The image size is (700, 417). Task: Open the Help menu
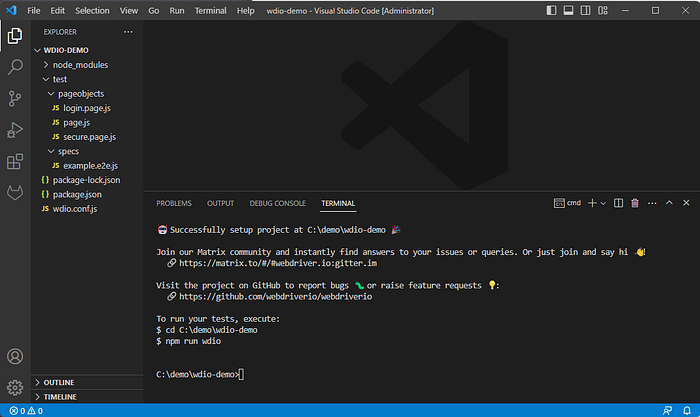coord(246,11)
